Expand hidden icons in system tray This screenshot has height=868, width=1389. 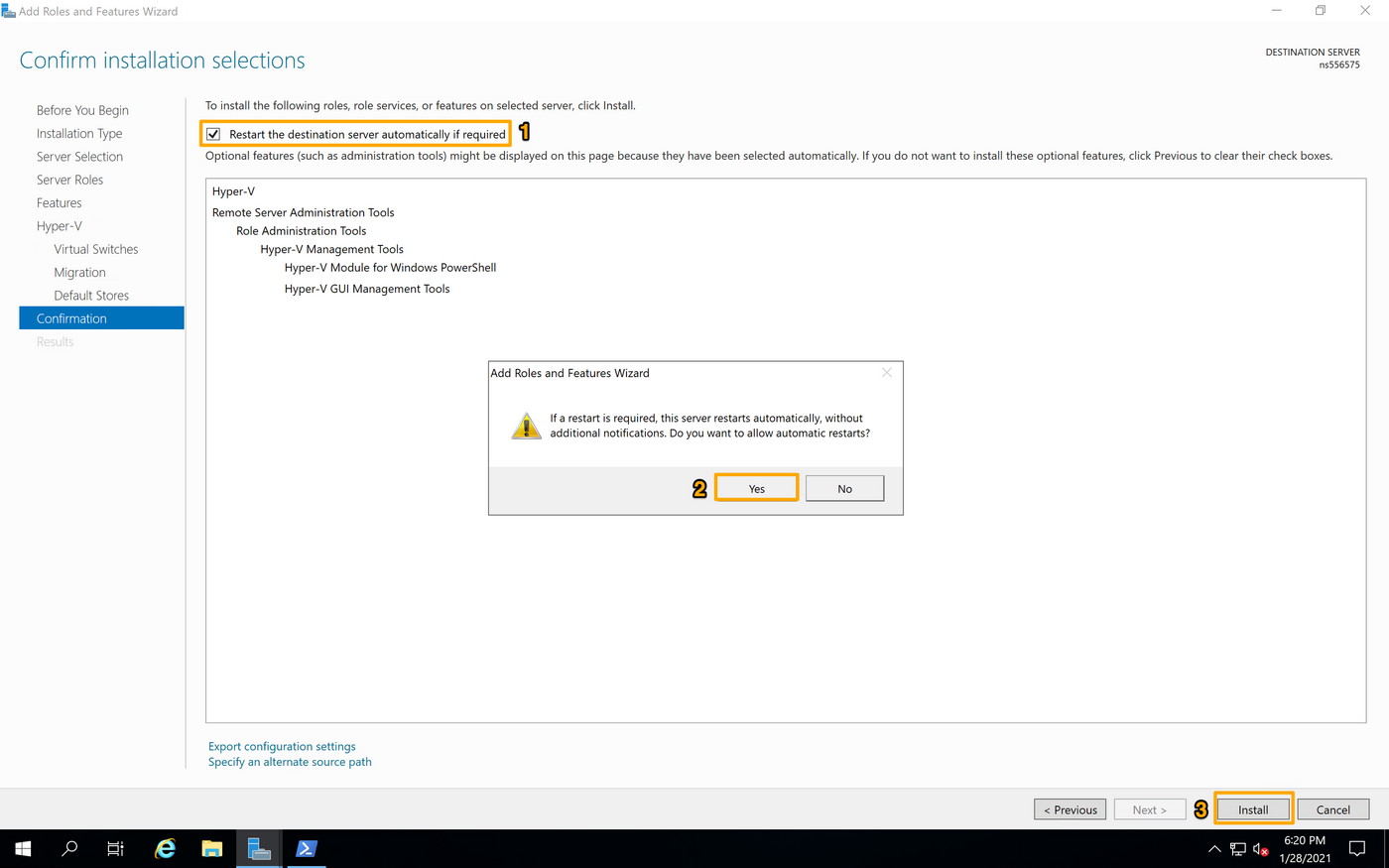coord(1214,848)
